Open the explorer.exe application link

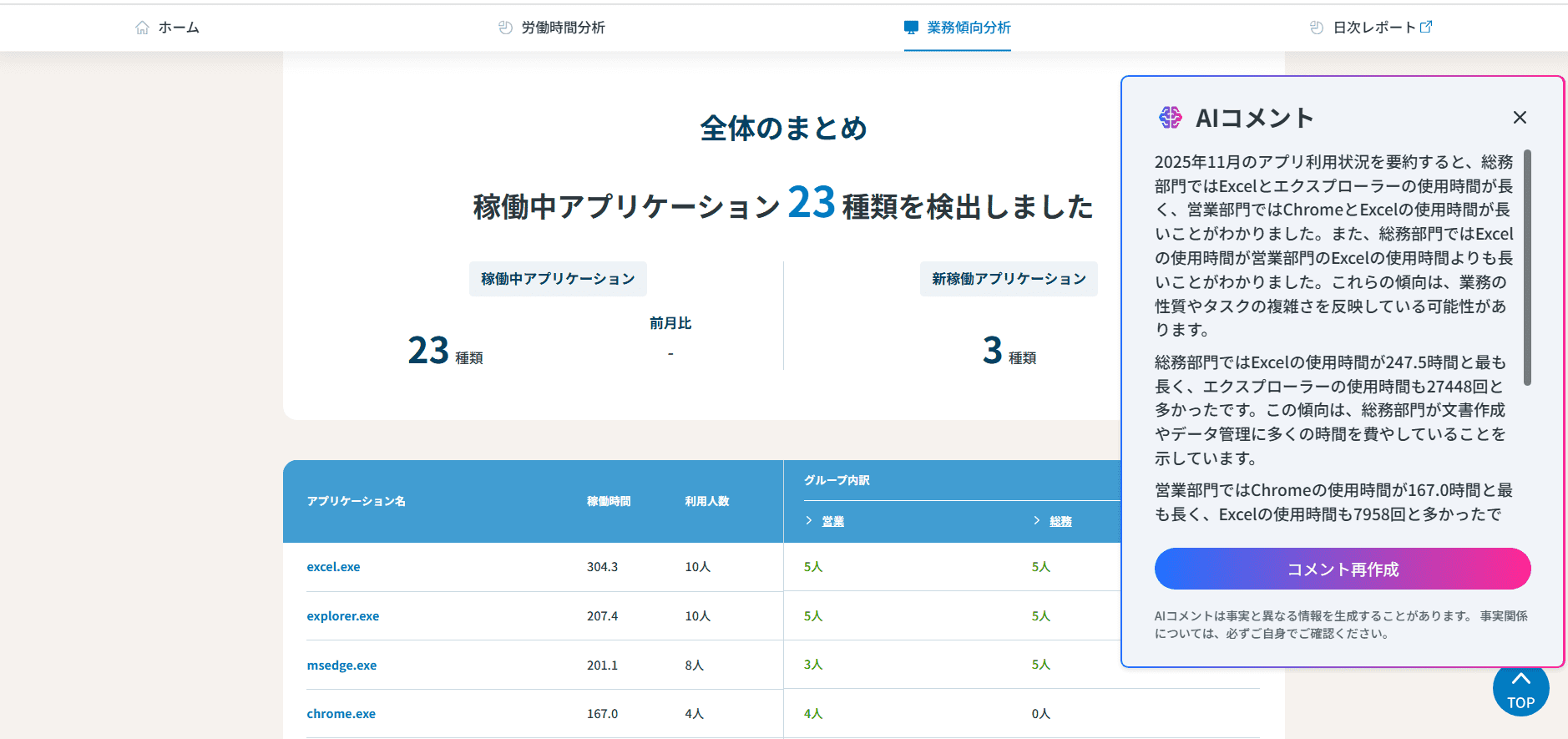point(342,616)
